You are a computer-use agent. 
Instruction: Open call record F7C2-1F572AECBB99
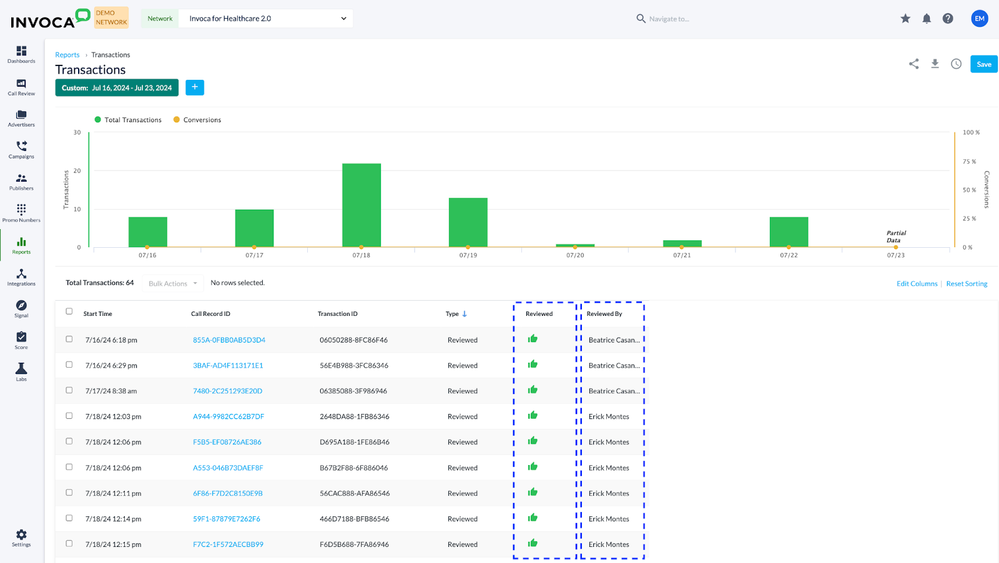coord(227,545)
